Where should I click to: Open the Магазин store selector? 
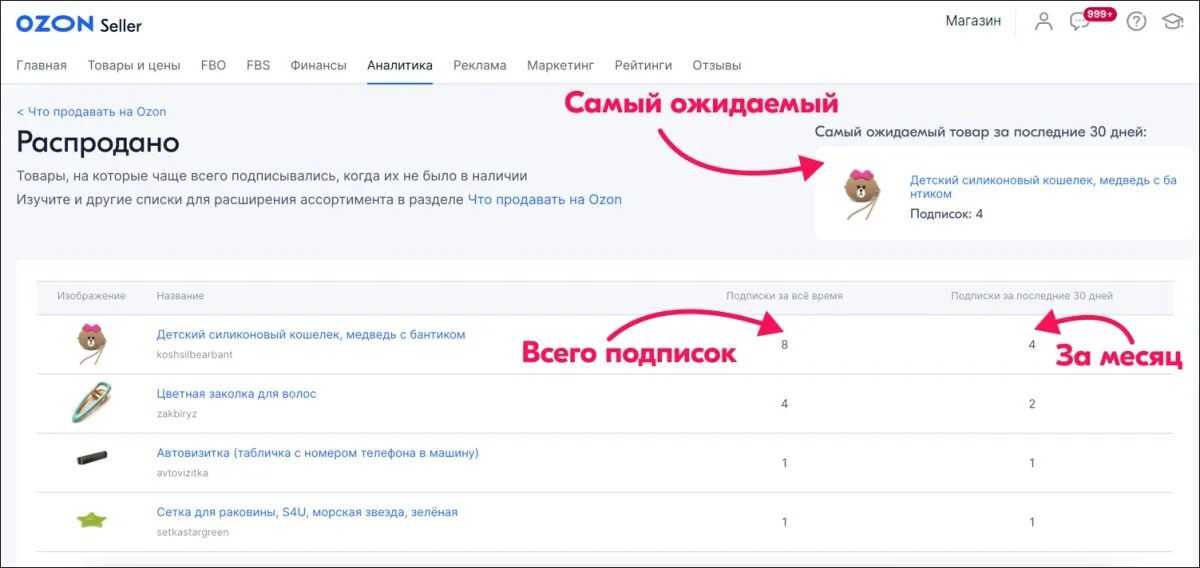click(x=973, y=20)
